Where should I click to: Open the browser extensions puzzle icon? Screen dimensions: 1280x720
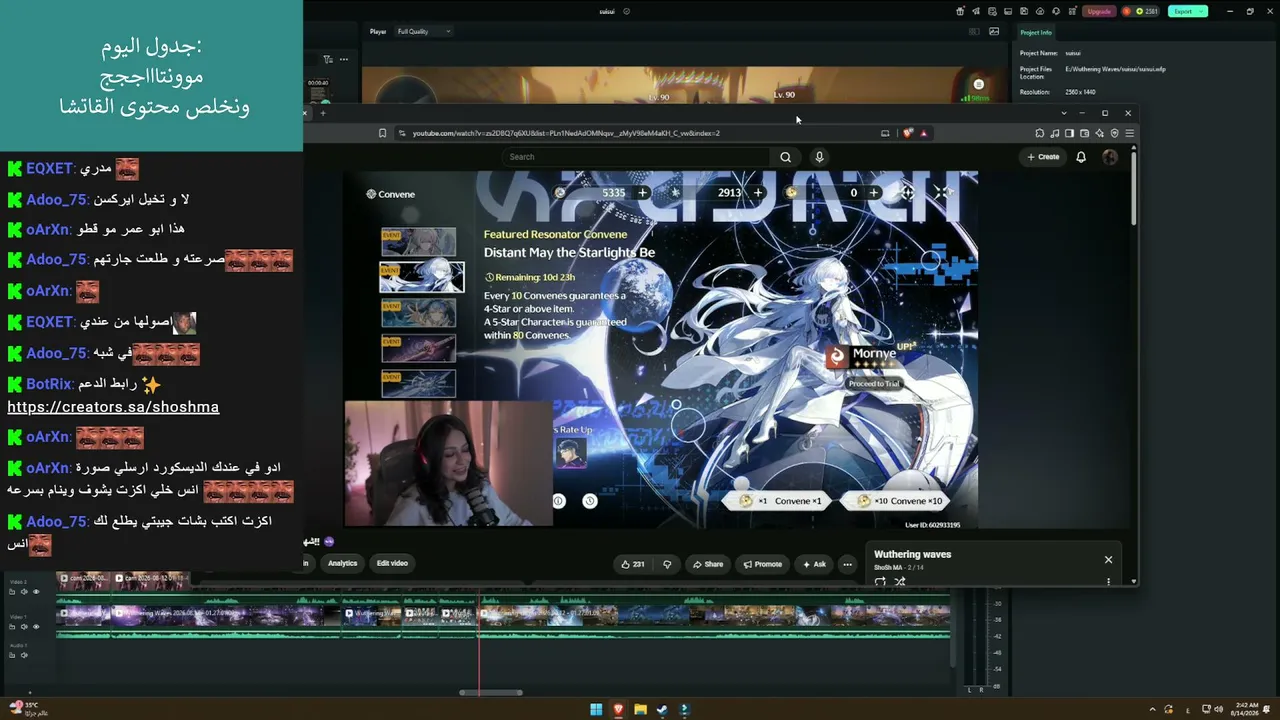[x=1039, y=133]
